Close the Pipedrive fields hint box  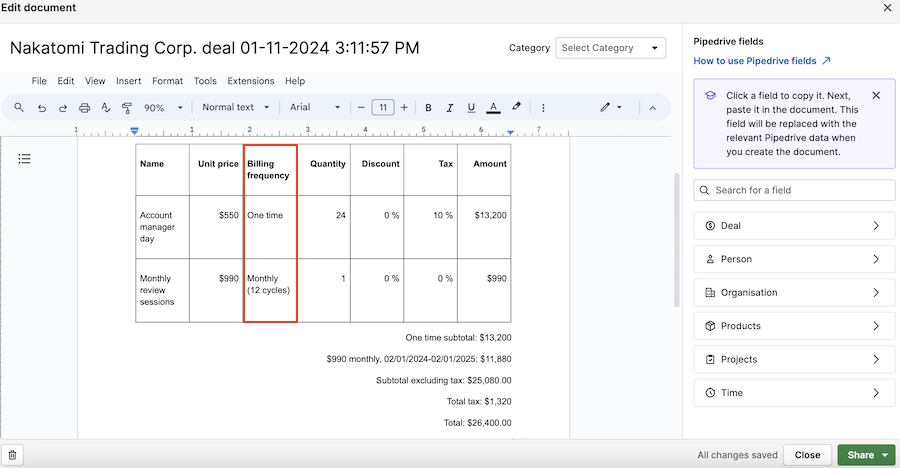(876, 95)
